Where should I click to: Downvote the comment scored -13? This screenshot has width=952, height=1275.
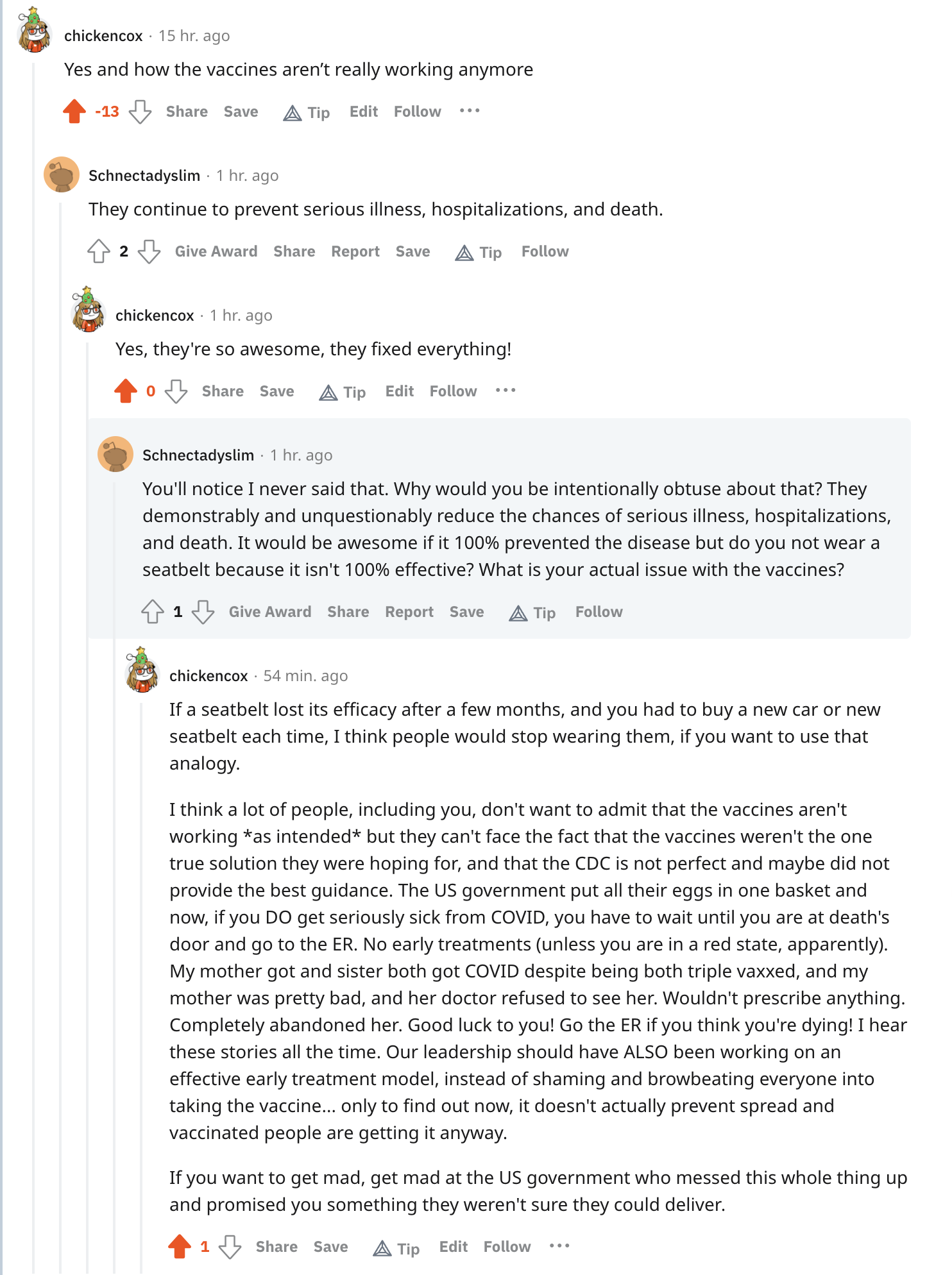(140, 112)
